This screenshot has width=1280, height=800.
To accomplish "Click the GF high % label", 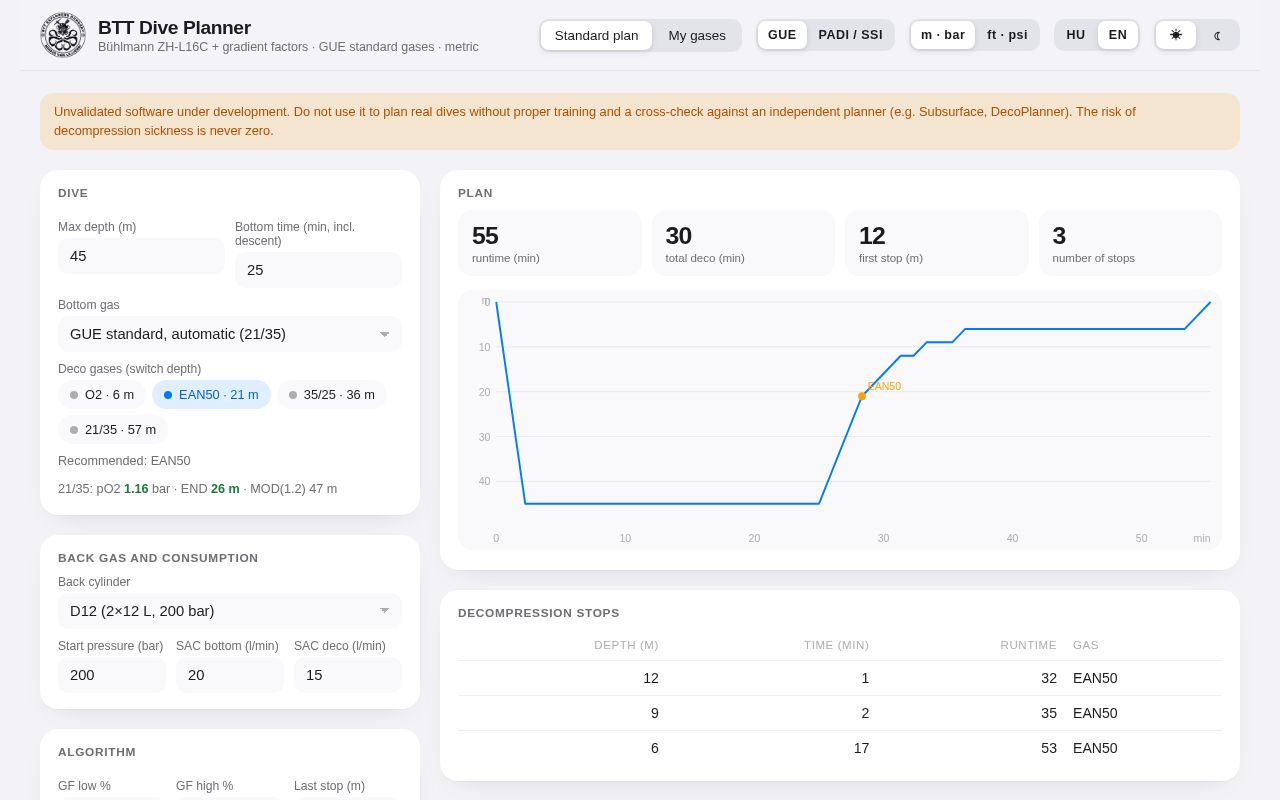I will pos(204,786).
